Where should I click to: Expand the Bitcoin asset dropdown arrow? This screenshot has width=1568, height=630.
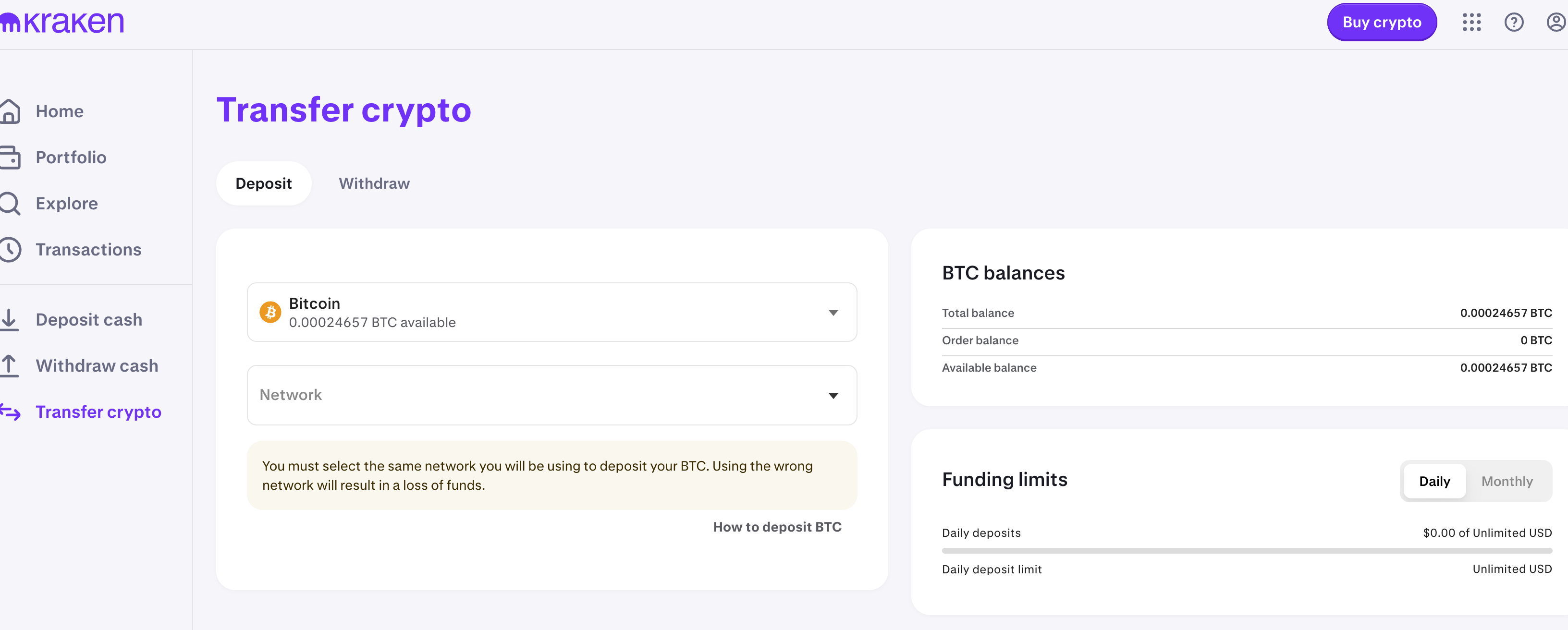coord(833,313)
